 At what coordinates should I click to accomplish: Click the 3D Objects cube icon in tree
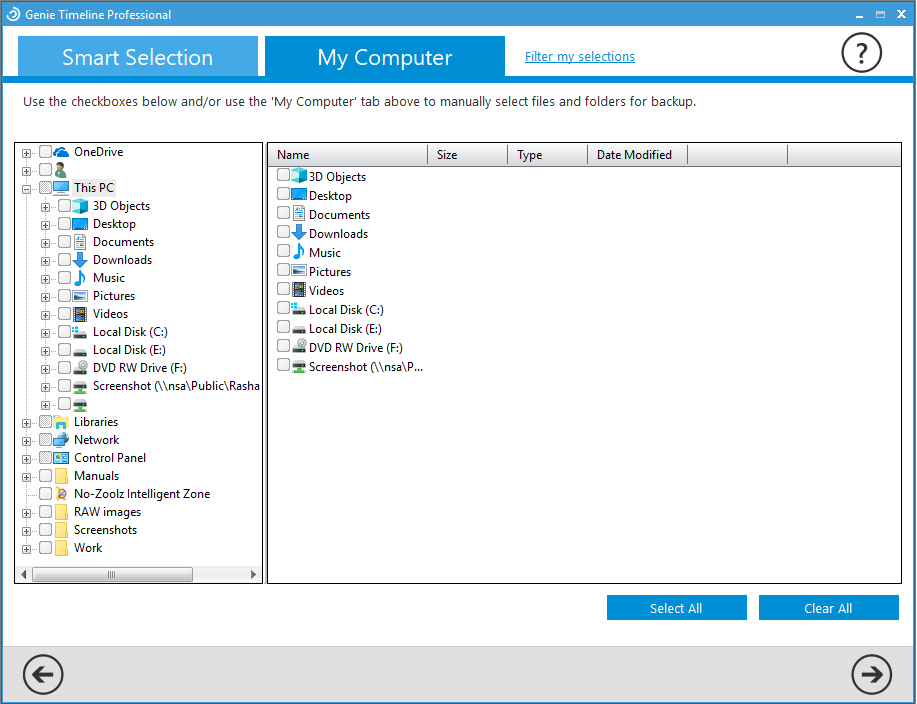pyautogui.click(x=80, y=206)
